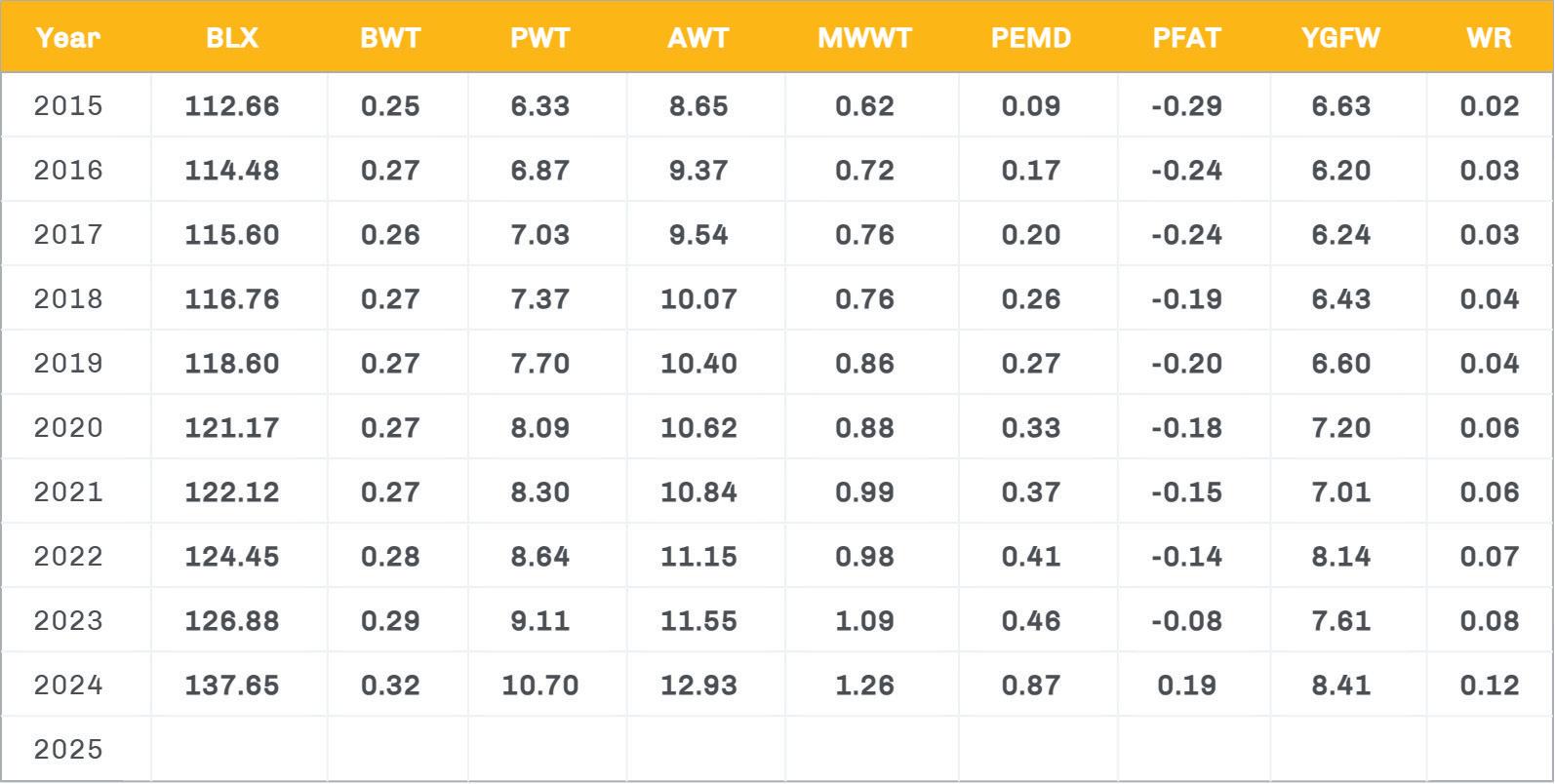Select the AWT column header
Image resolution: width=1555 pixels, height=784 pixels.
point(698,38)
